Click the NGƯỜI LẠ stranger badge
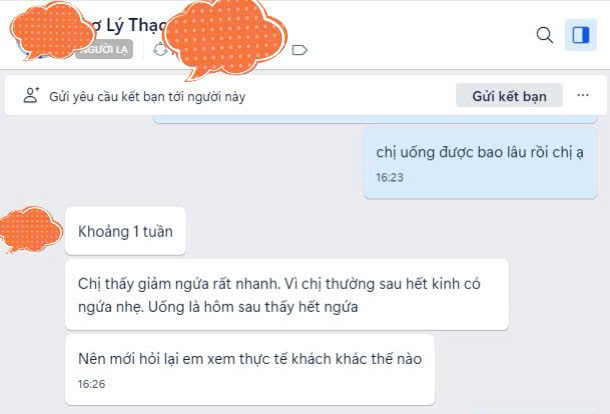This screenshot has height=414, width=610. coord(104,49)
